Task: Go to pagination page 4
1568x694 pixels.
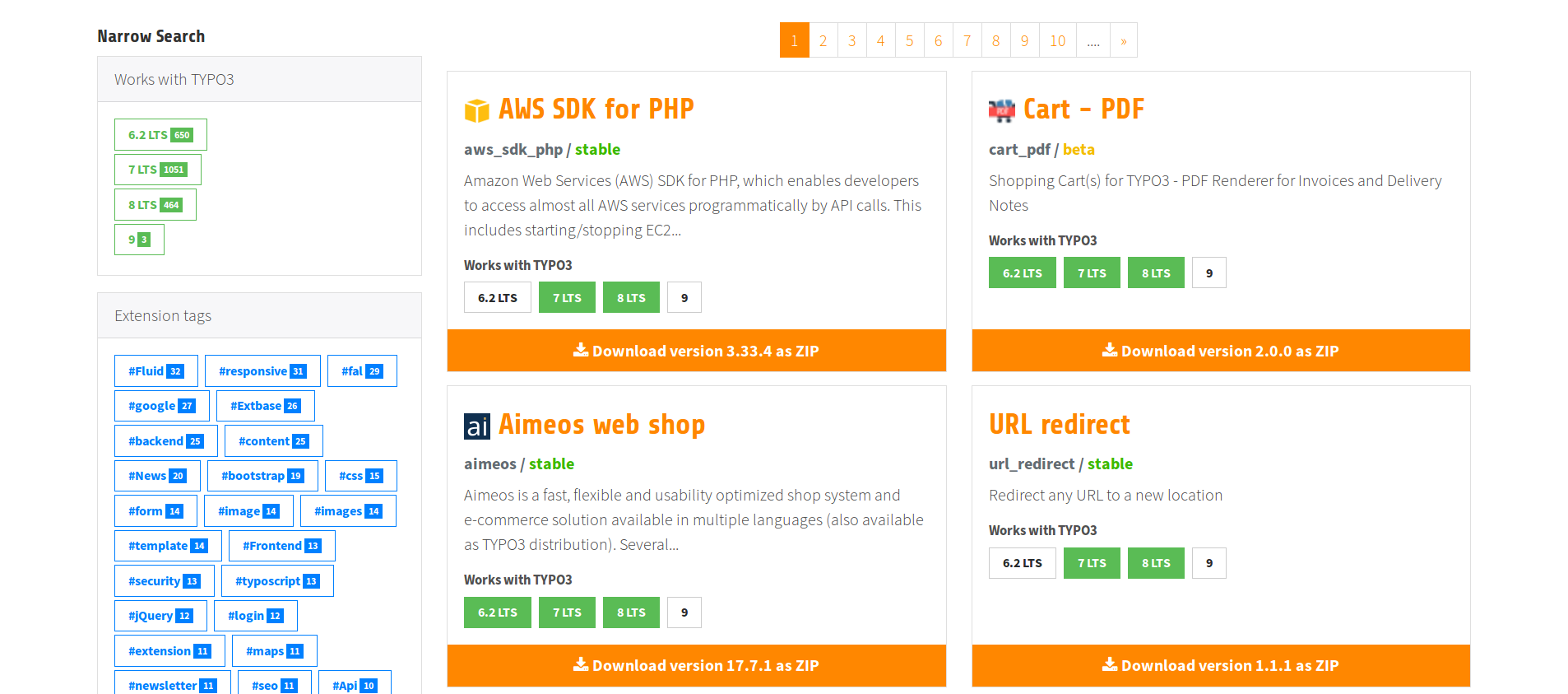Action: [880, 40]
